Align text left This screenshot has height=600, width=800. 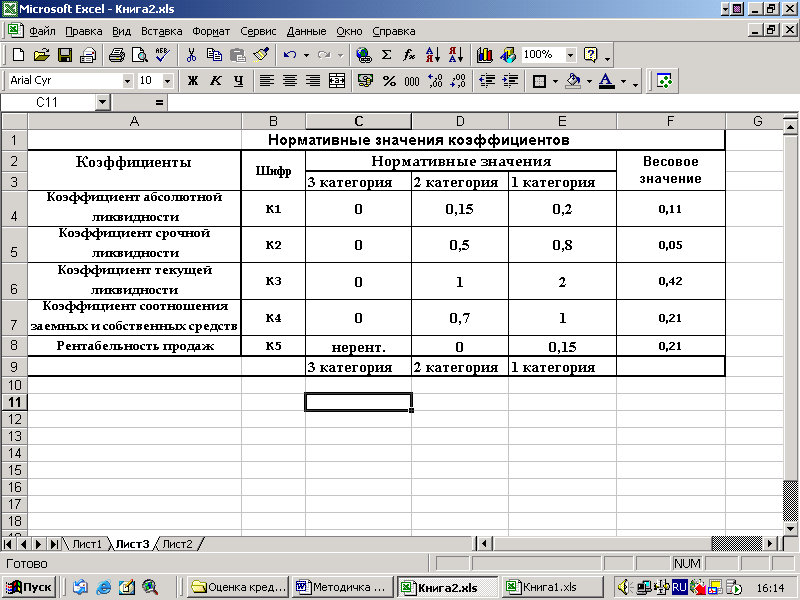pyautogui.click(x=267, y=81)
